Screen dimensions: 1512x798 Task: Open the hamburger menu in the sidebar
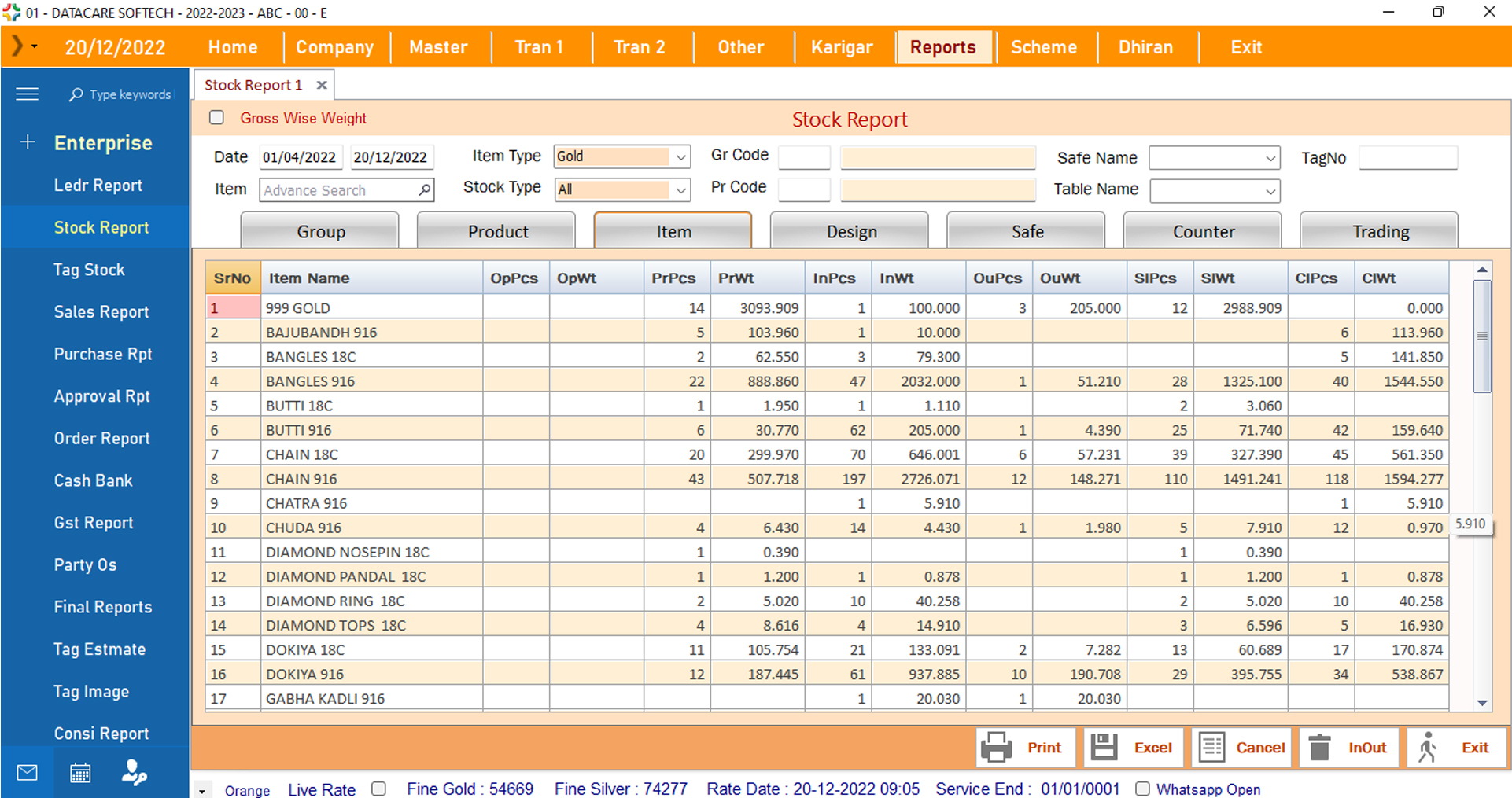(x=27, y=94)
